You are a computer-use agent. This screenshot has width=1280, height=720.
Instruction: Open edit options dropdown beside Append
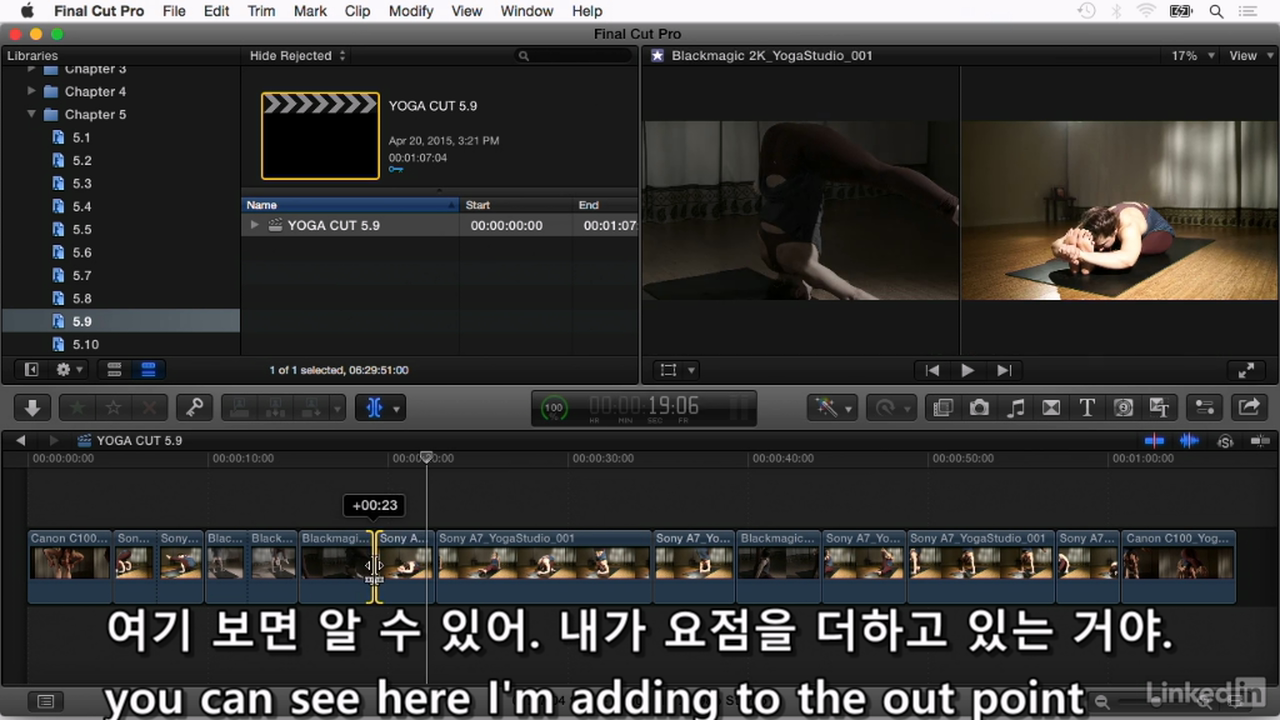pyautogui.click(x=337, y=407)
